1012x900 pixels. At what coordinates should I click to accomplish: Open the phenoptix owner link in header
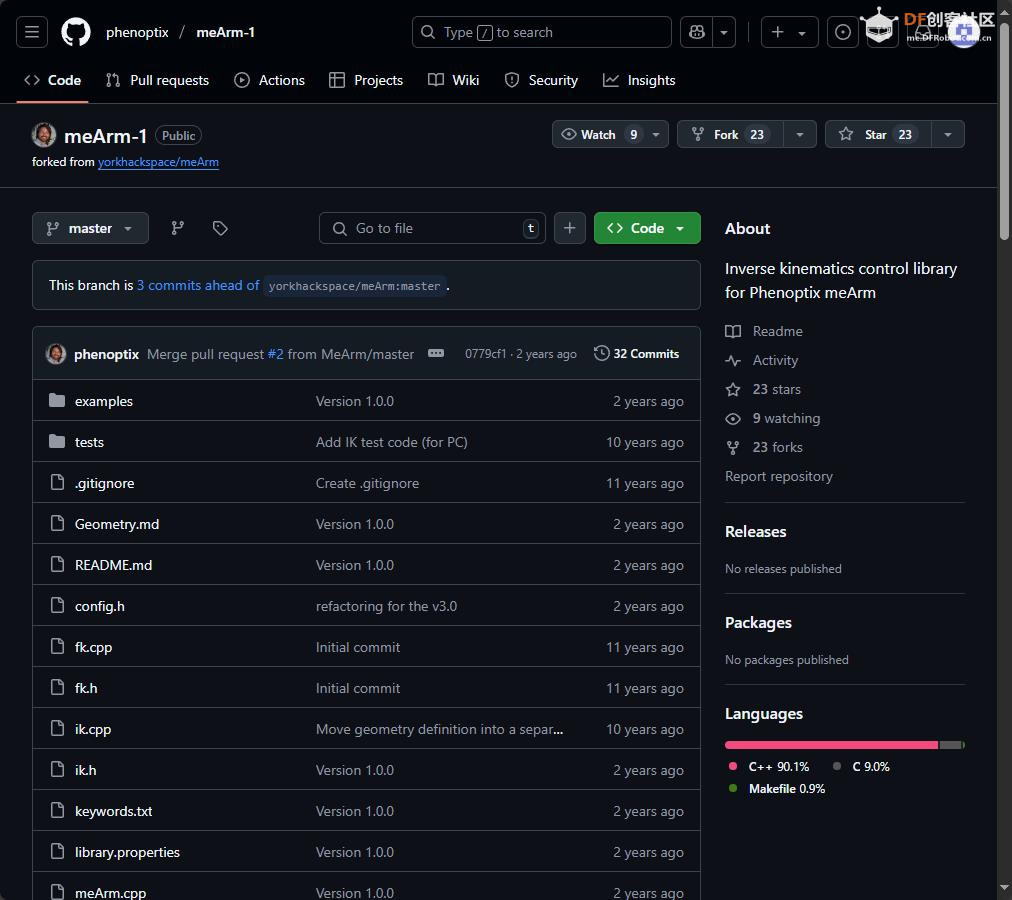(137, 32)
